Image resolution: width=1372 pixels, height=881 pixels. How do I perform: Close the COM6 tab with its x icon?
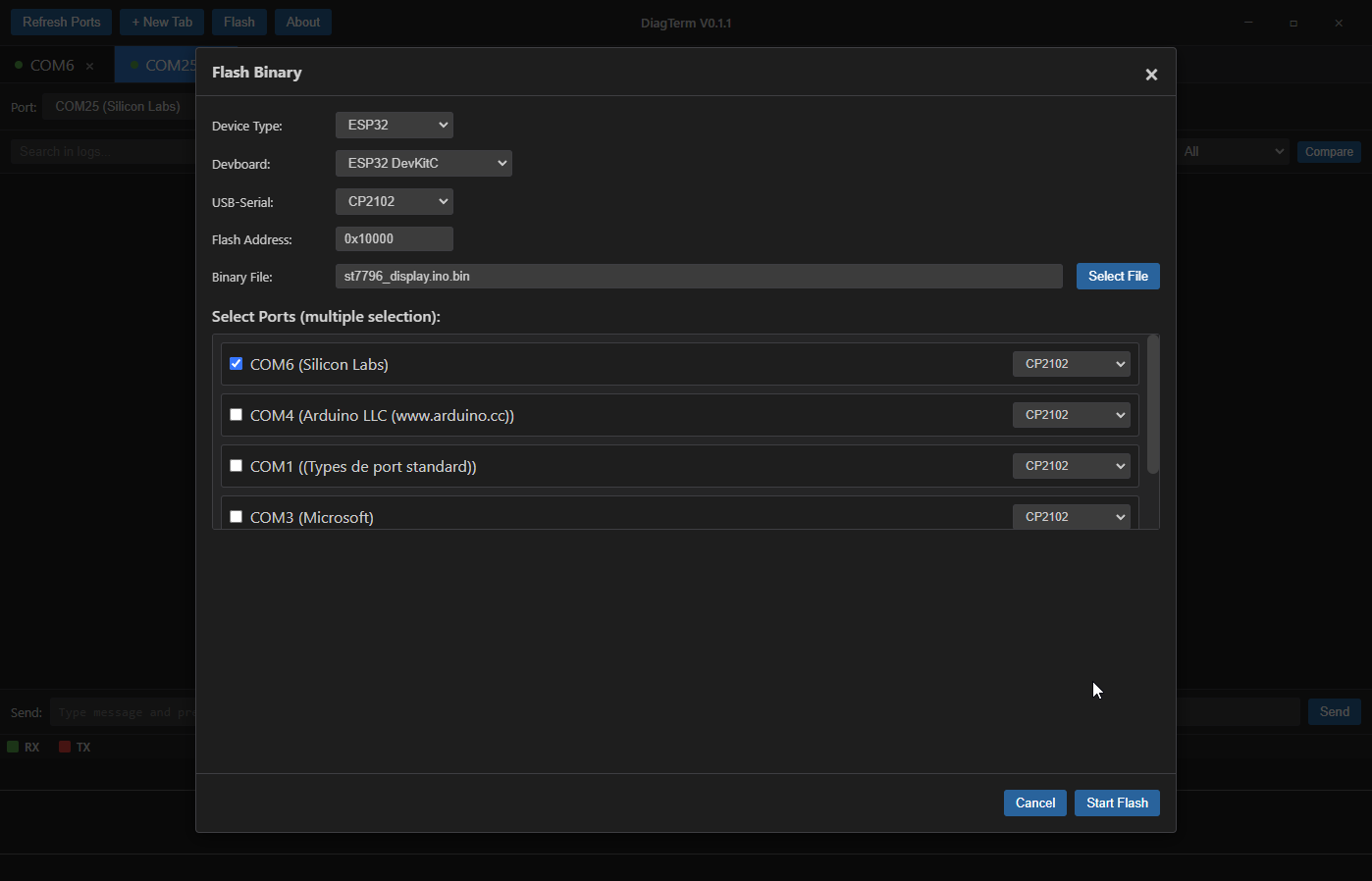pos(89,65)
